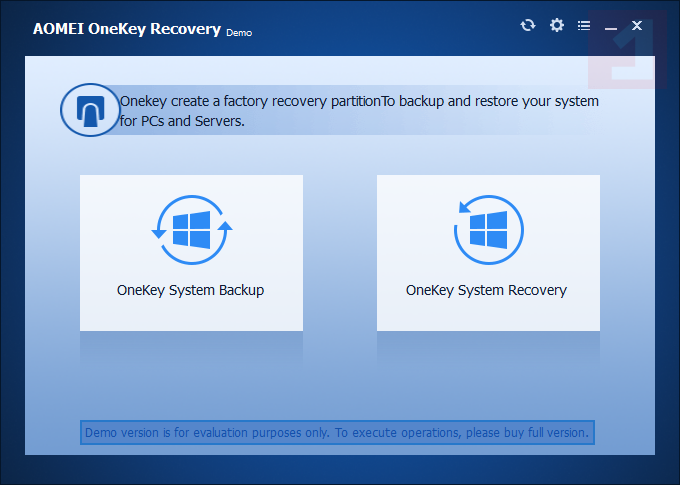The height and width of the screenshot is (485, 680).
Task: Click the OneKey System Backup Windows icon
Action: tap(192, 230)
